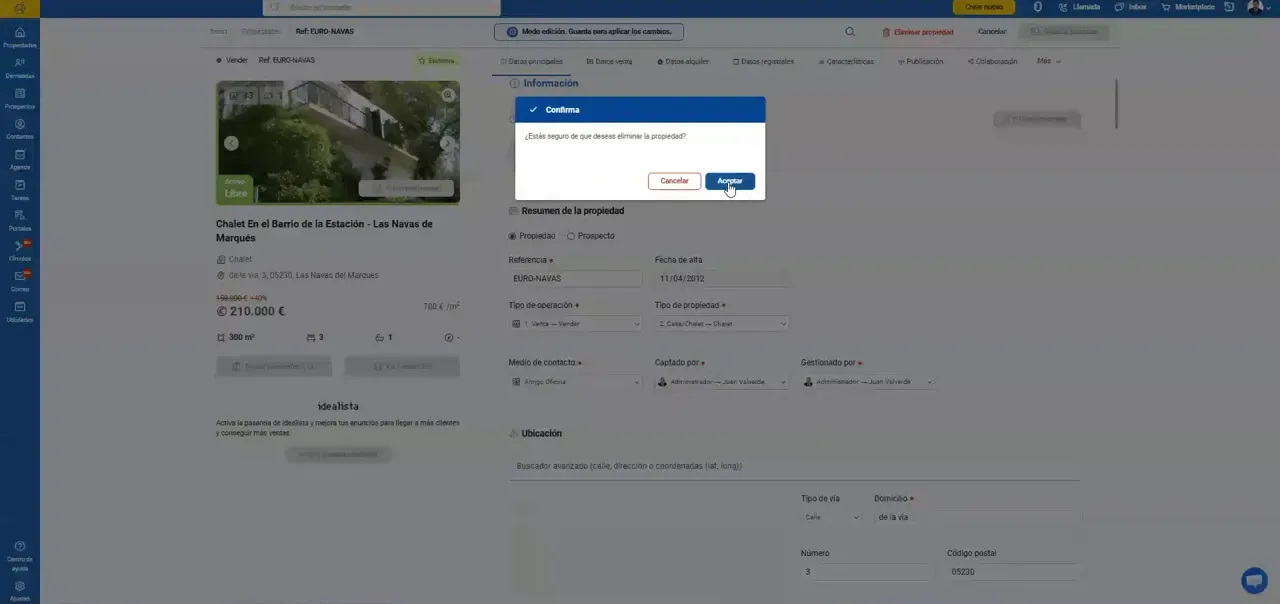
Task: Show previous property photo arrow
Action: 231,143
